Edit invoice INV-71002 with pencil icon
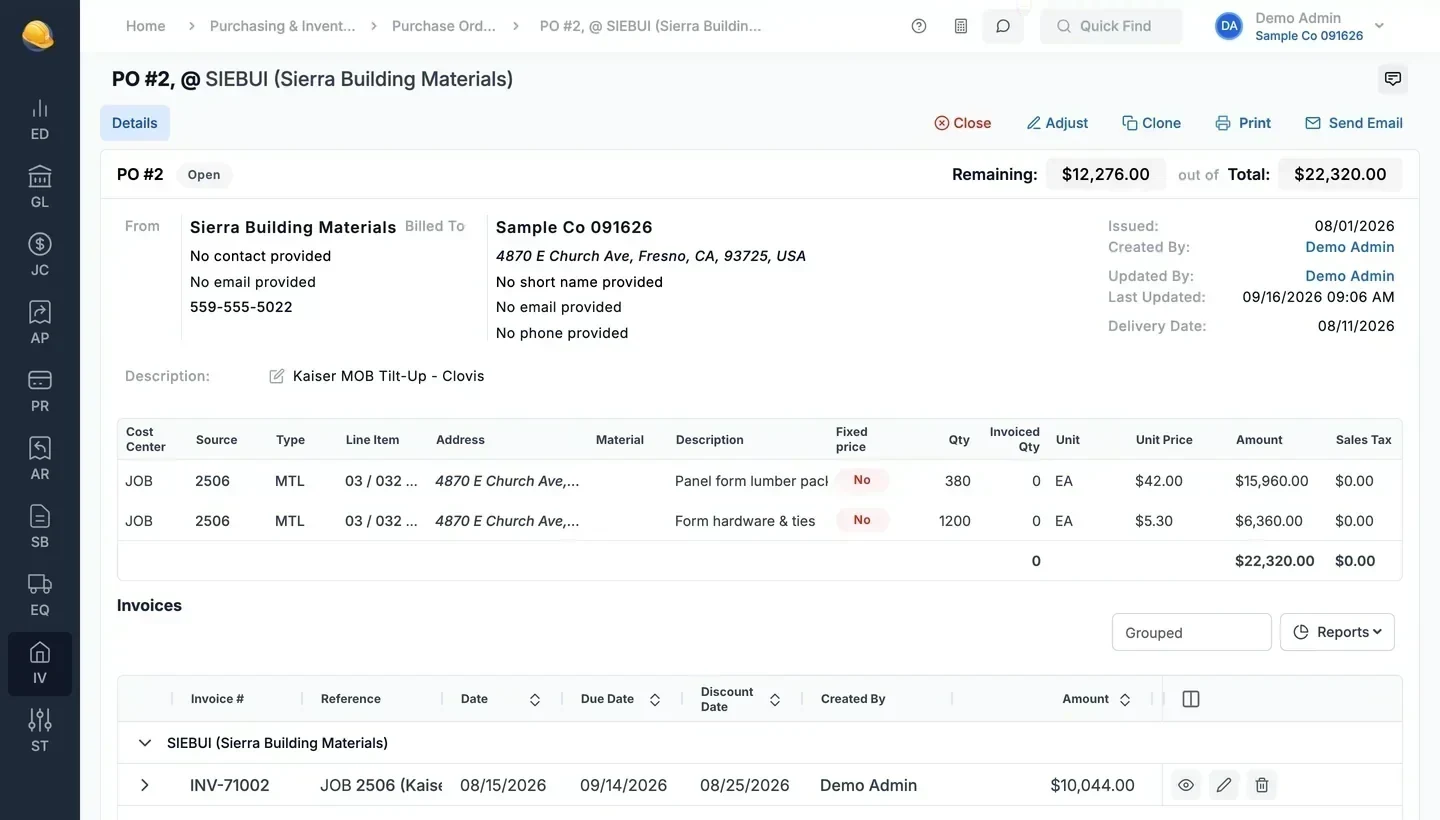The image size is (1440, 820). coord(1224,785)
